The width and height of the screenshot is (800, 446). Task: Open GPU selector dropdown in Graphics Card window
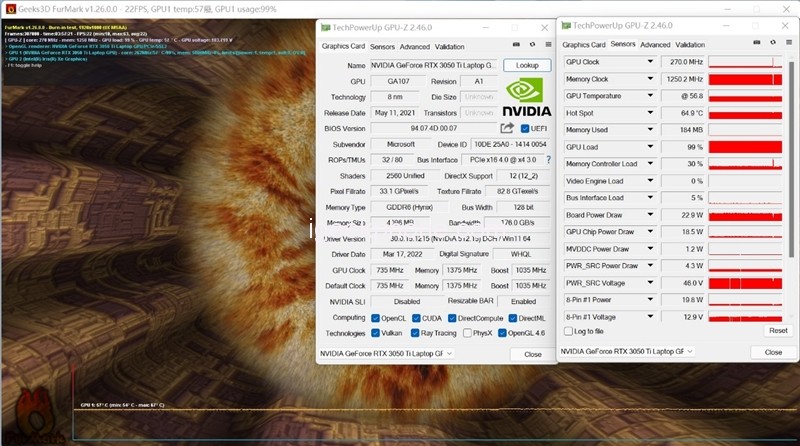click(449, 354)
